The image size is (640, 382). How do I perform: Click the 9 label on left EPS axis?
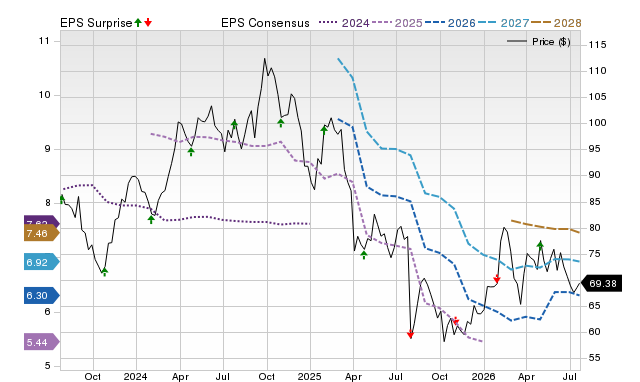(47, 149)
